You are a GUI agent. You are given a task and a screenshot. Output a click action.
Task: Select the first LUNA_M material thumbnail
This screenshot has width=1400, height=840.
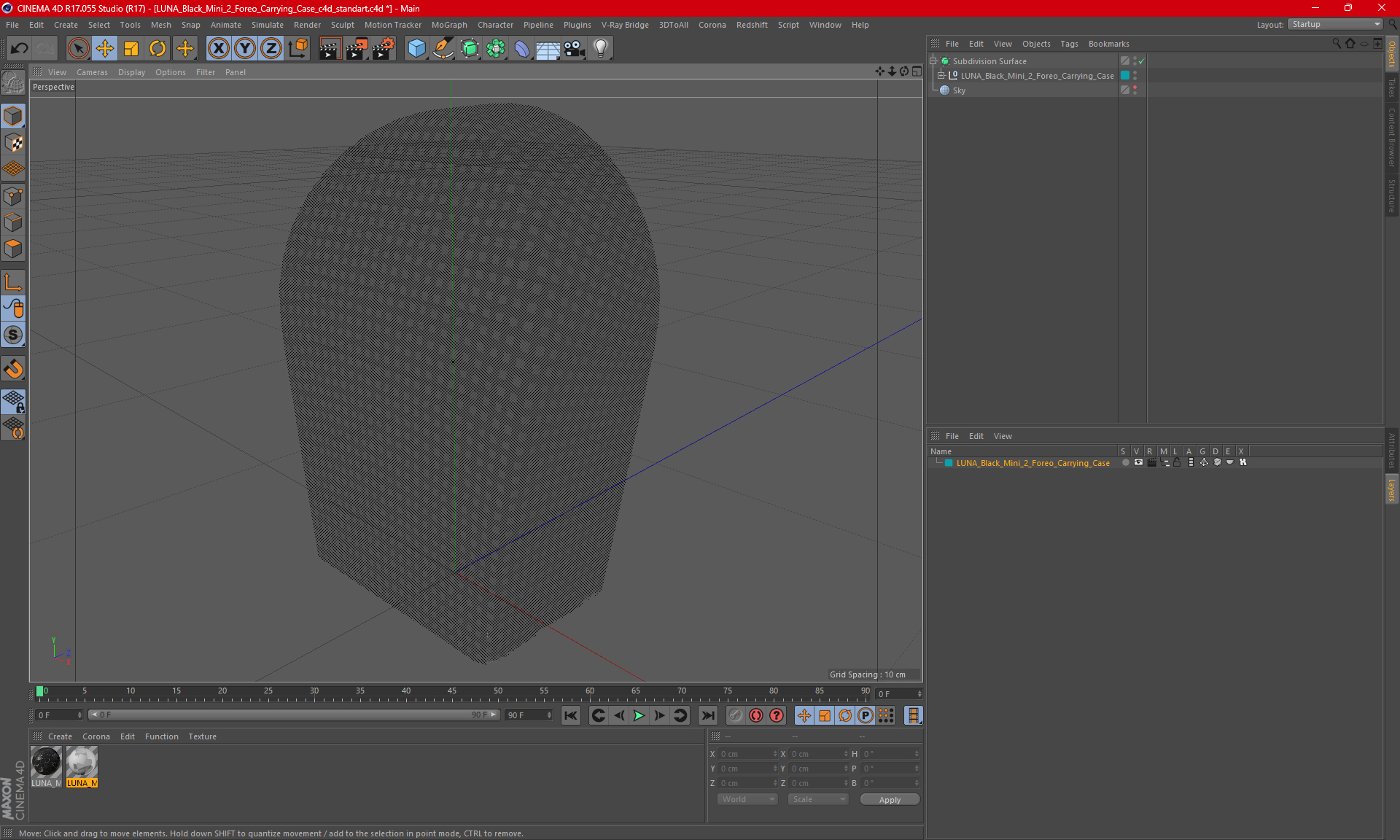[x=46, y=766]
